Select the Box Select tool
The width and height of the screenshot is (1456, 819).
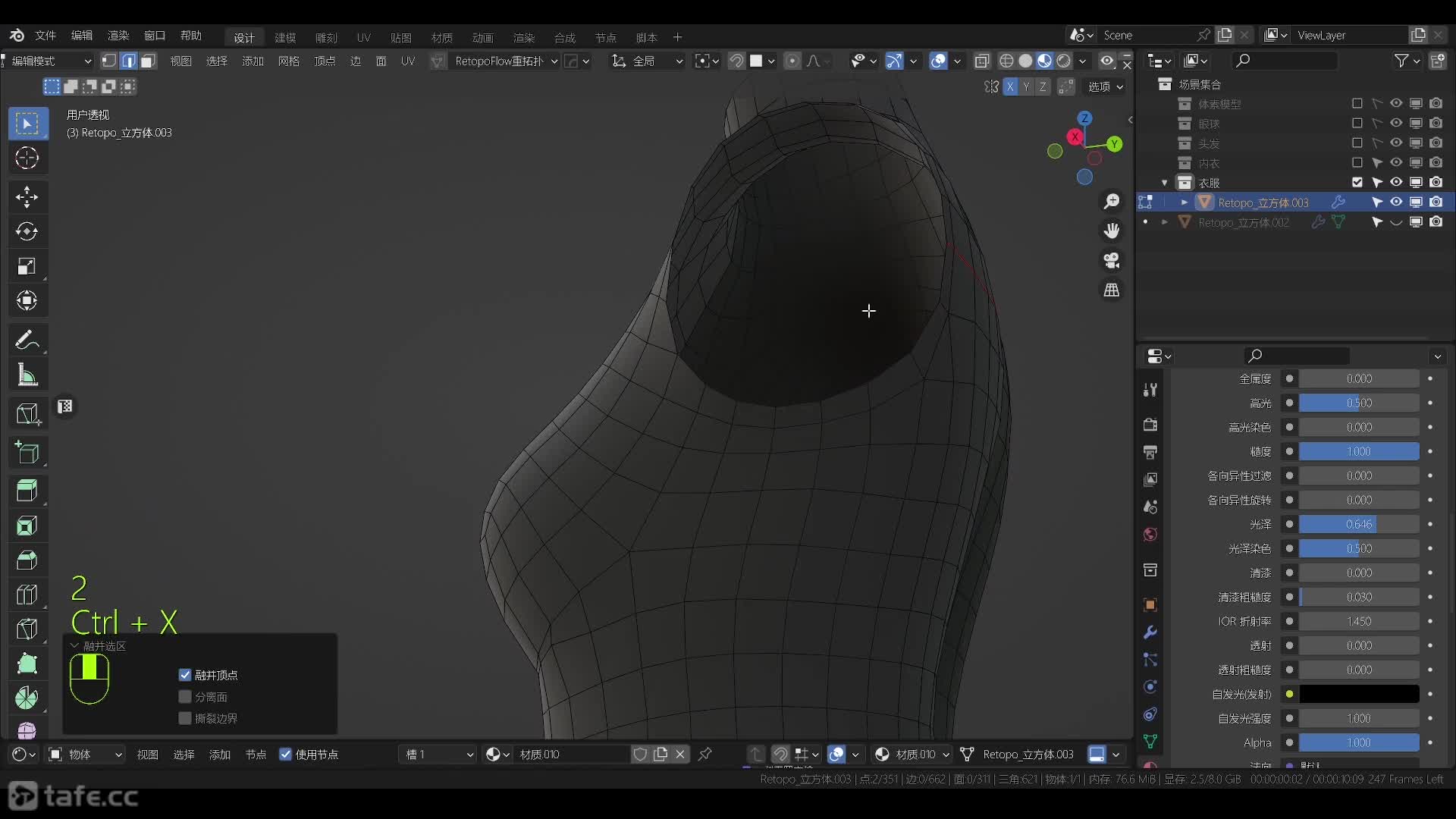point(27,124)
